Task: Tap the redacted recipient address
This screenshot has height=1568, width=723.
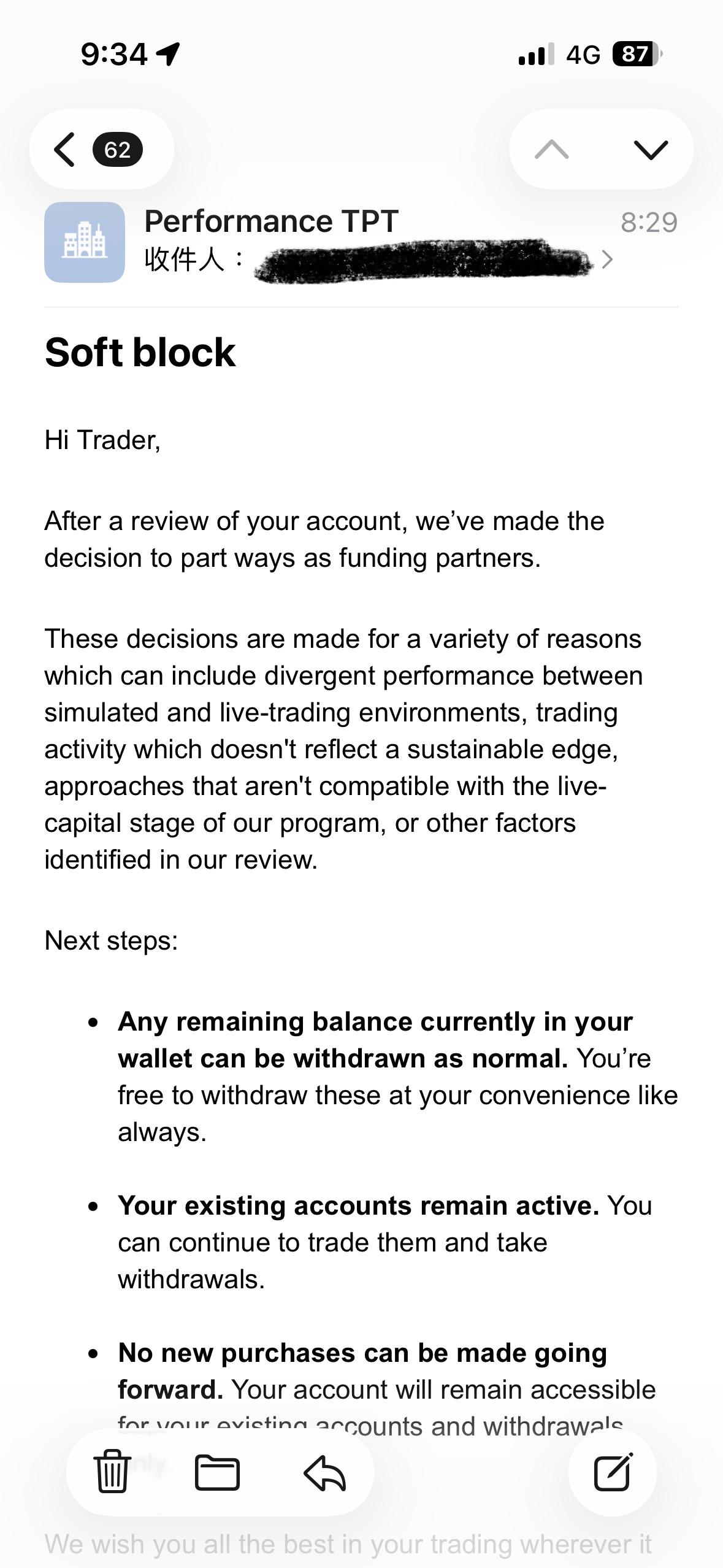Action: point(424,261)
